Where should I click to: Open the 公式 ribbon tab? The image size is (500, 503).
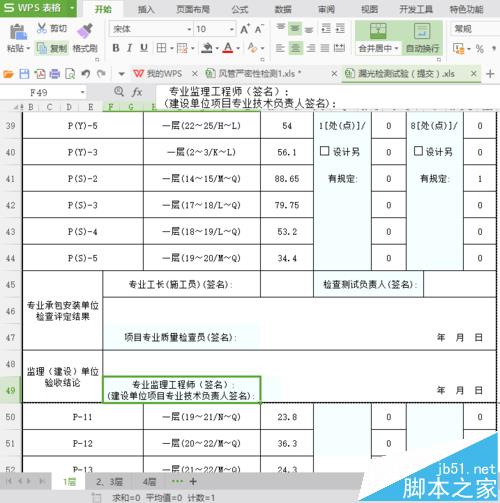(x=240, y=9)
